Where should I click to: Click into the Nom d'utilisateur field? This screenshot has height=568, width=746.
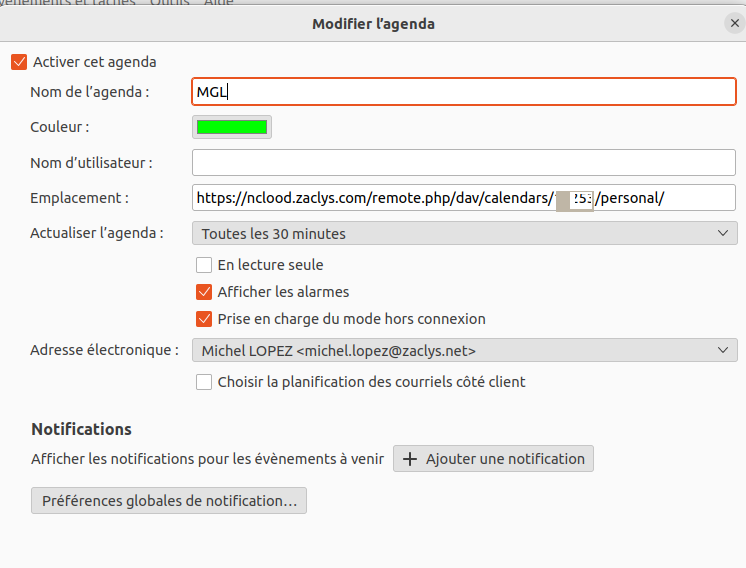pos(463,162)
